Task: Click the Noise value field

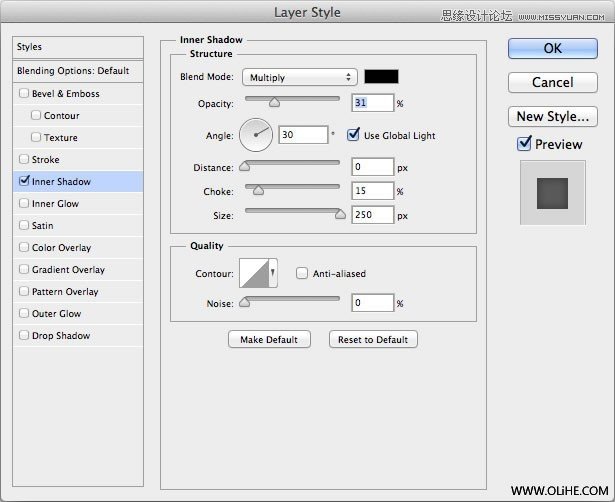Action: click(373, 303)
